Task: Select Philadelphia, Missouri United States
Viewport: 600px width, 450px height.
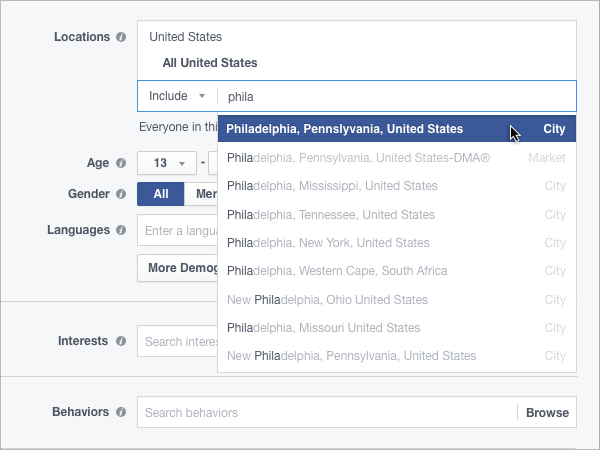Action: 397,328
